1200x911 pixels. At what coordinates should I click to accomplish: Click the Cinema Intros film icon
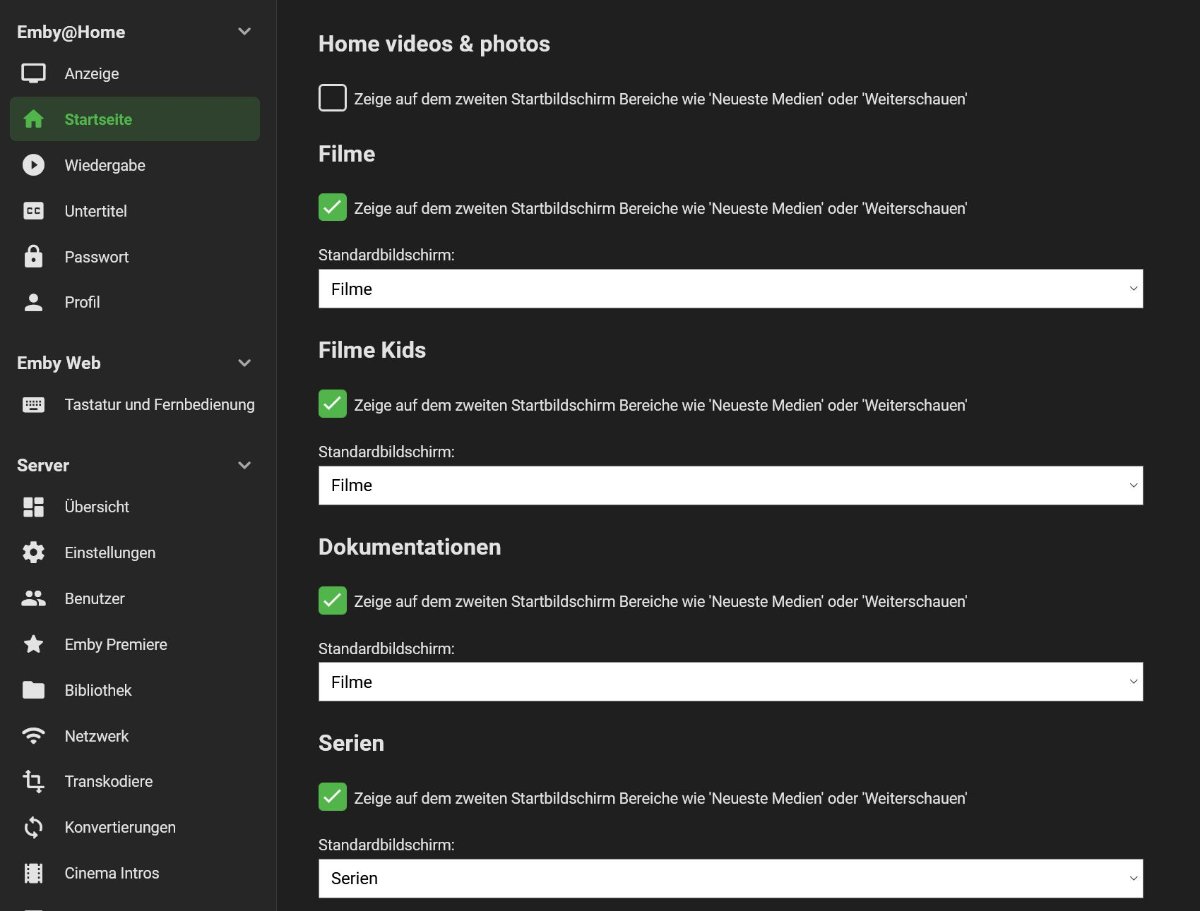coord(34,873)
